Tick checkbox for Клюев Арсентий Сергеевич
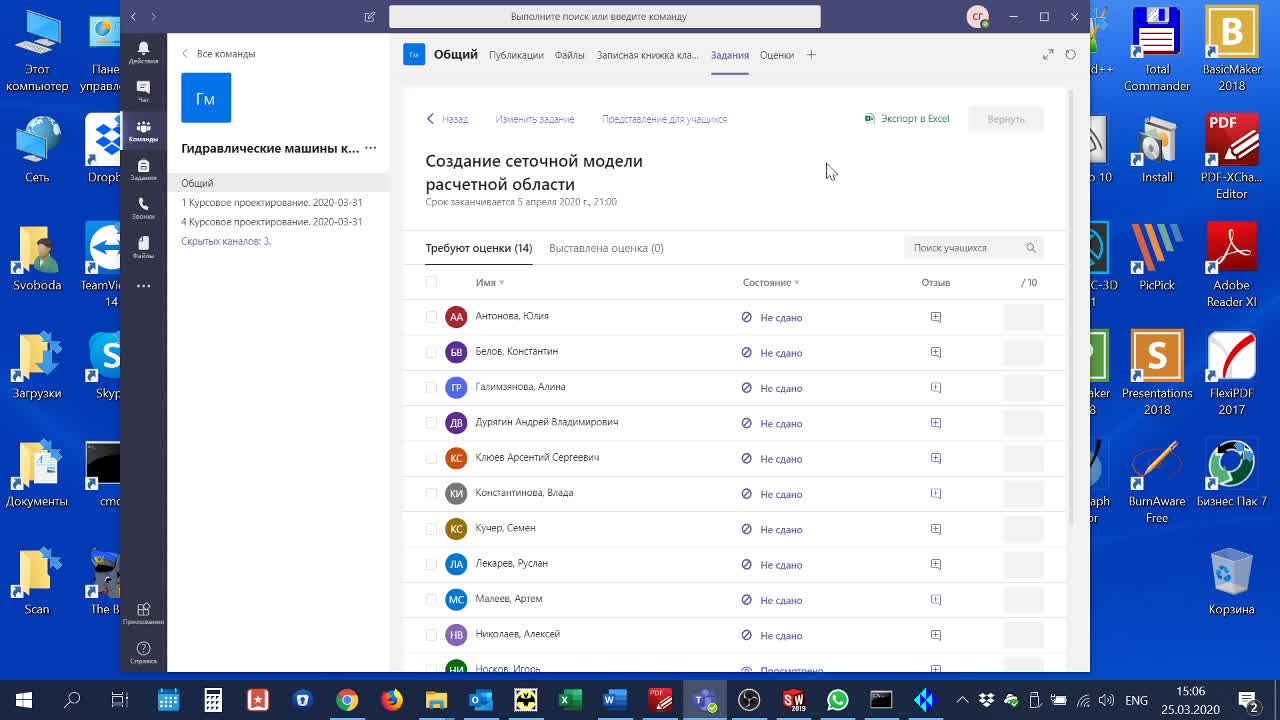Image resolution: width=1280 pixels, height=720 pixels. (431, 458)
